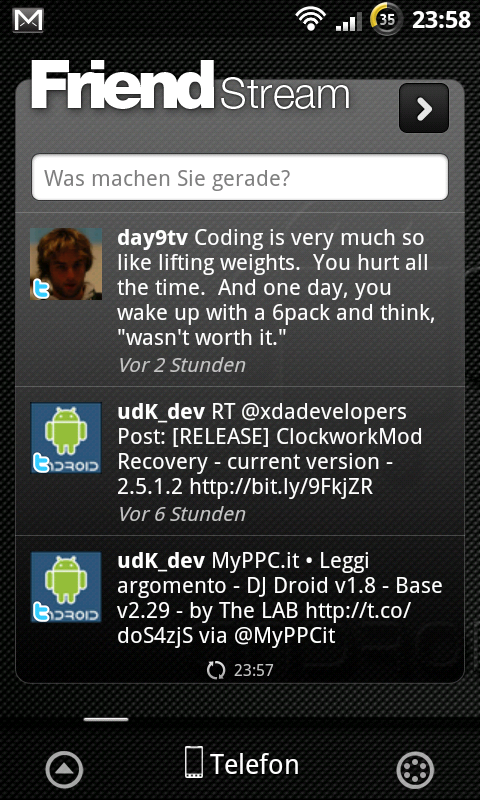Open the circular dots personalize icon

click(415, 769)
